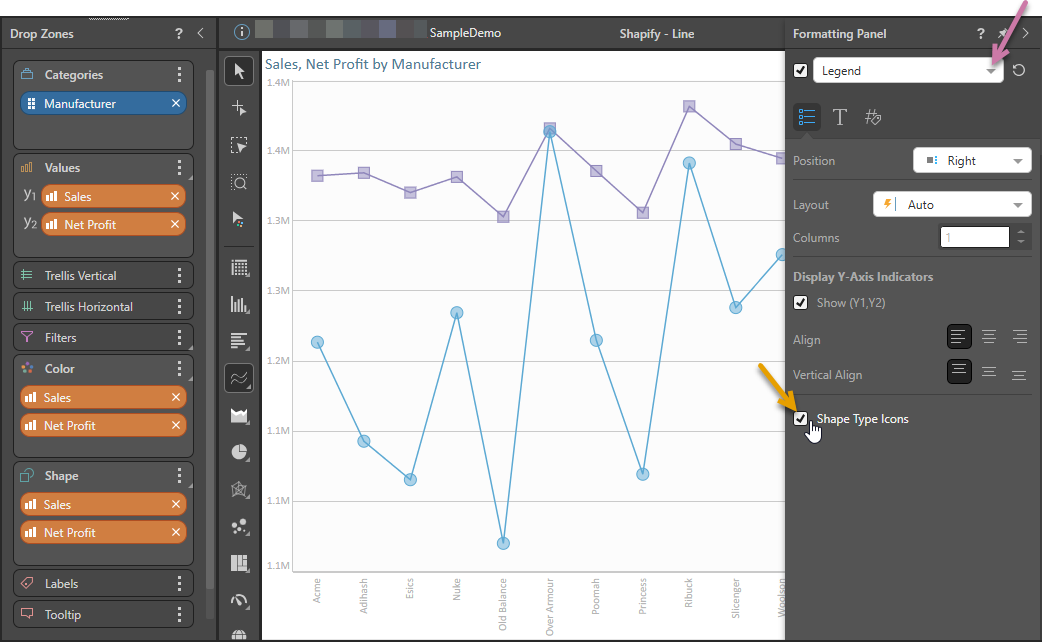The height and width of the screenshot is (642, 1042).
Task: Set Vertical Align to bottom
Action: coord(1019,375)
